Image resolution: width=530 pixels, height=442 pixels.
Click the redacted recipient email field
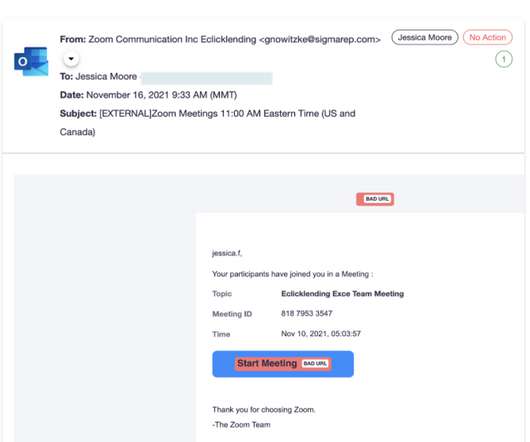tap(207, 78)
